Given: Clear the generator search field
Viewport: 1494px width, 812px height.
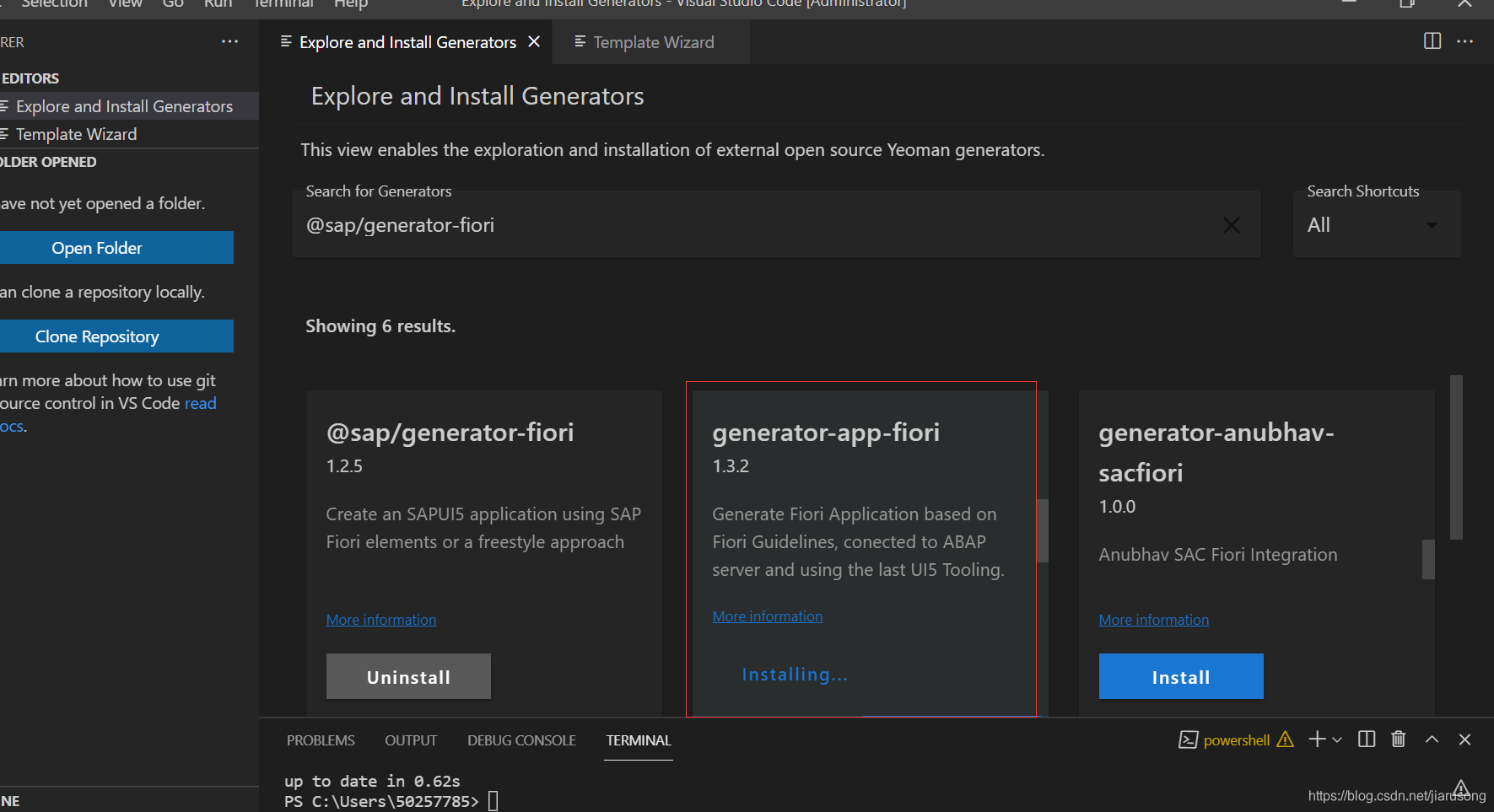Looking at the screenshot, I should tap(1232, 225).
